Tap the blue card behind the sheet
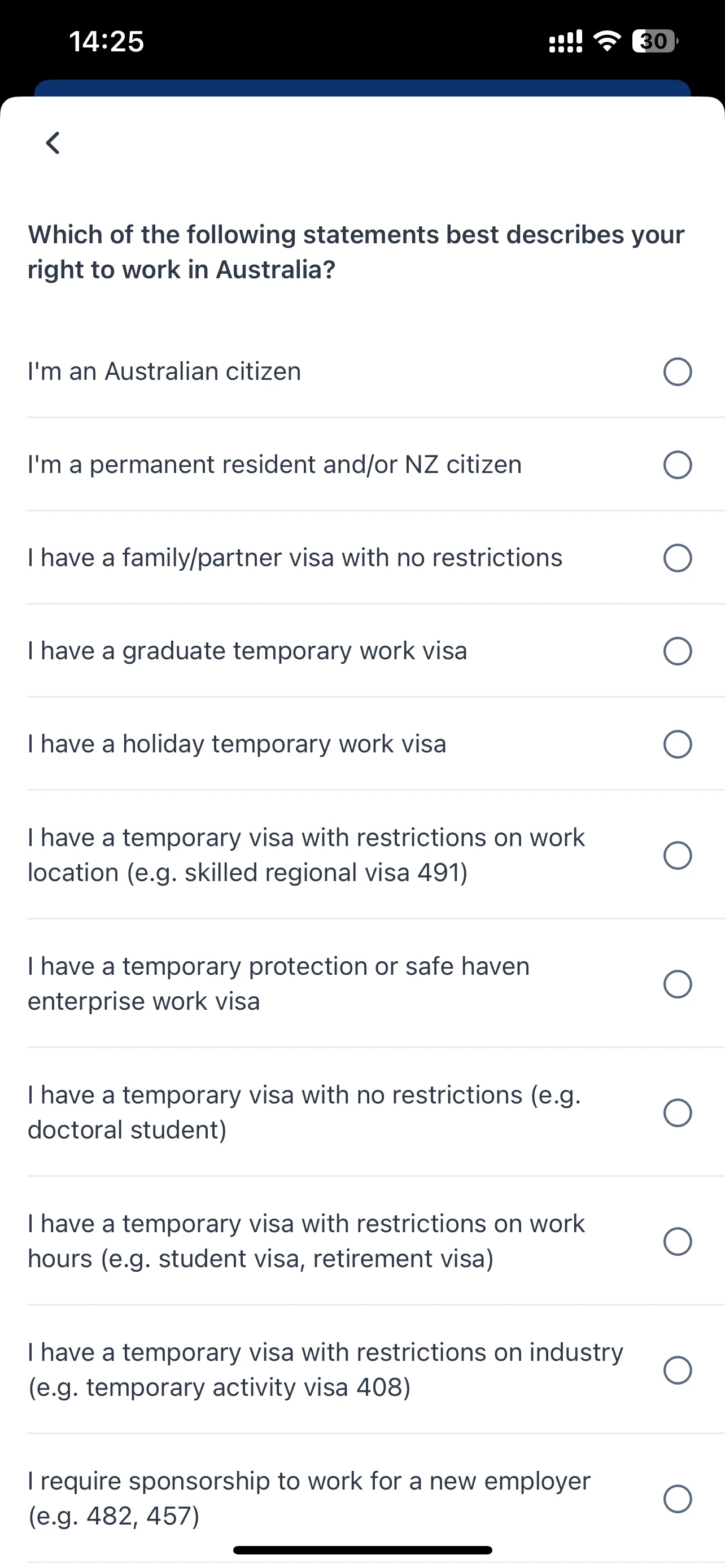 pos(362,88)
